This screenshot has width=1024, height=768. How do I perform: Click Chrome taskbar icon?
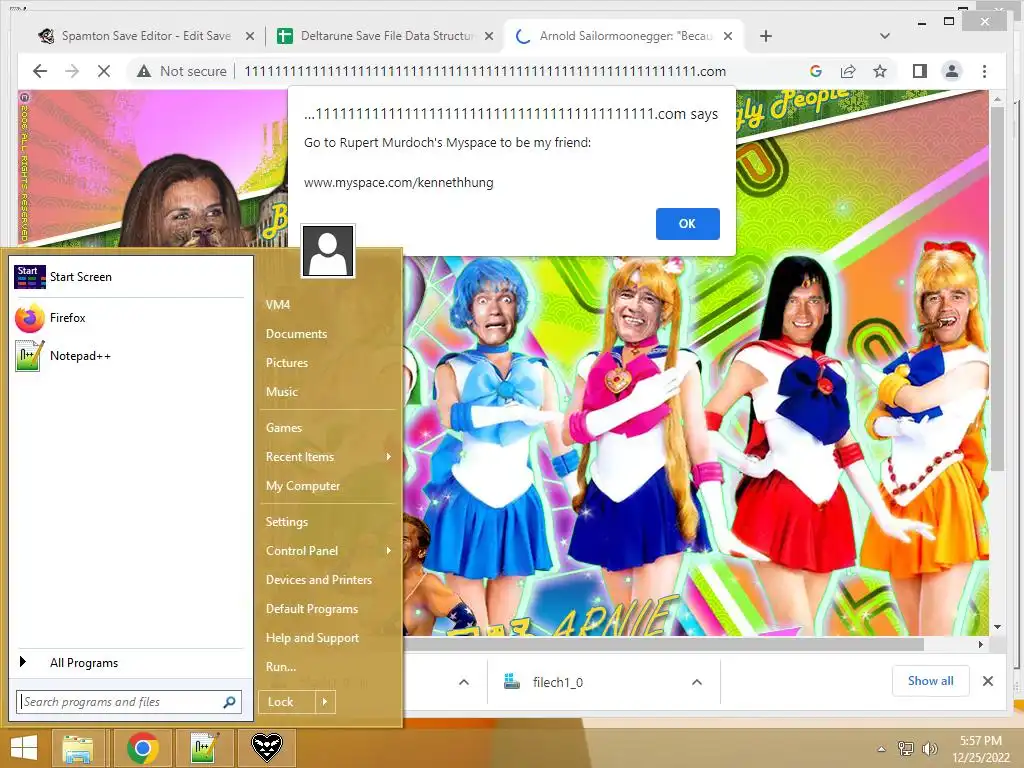[143, 748]
